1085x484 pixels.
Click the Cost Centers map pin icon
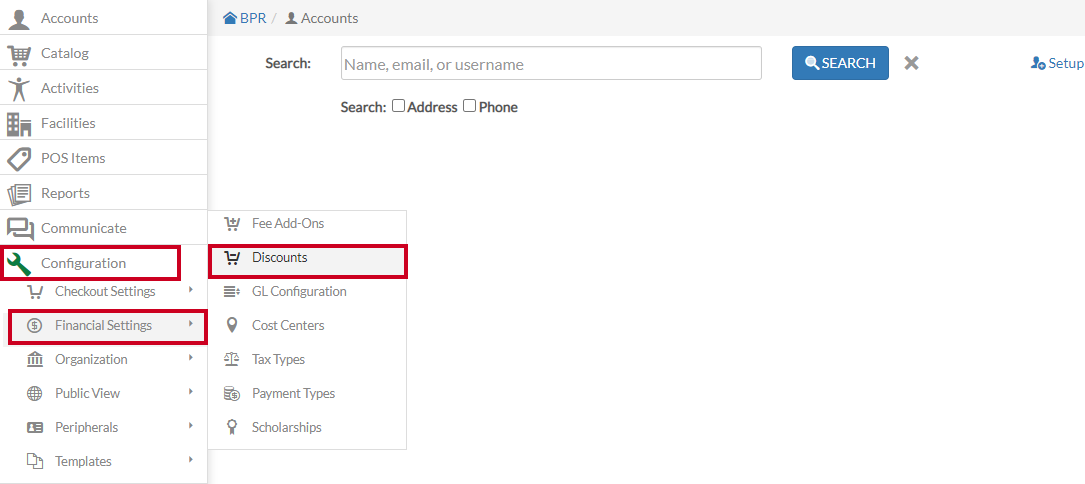232,325
